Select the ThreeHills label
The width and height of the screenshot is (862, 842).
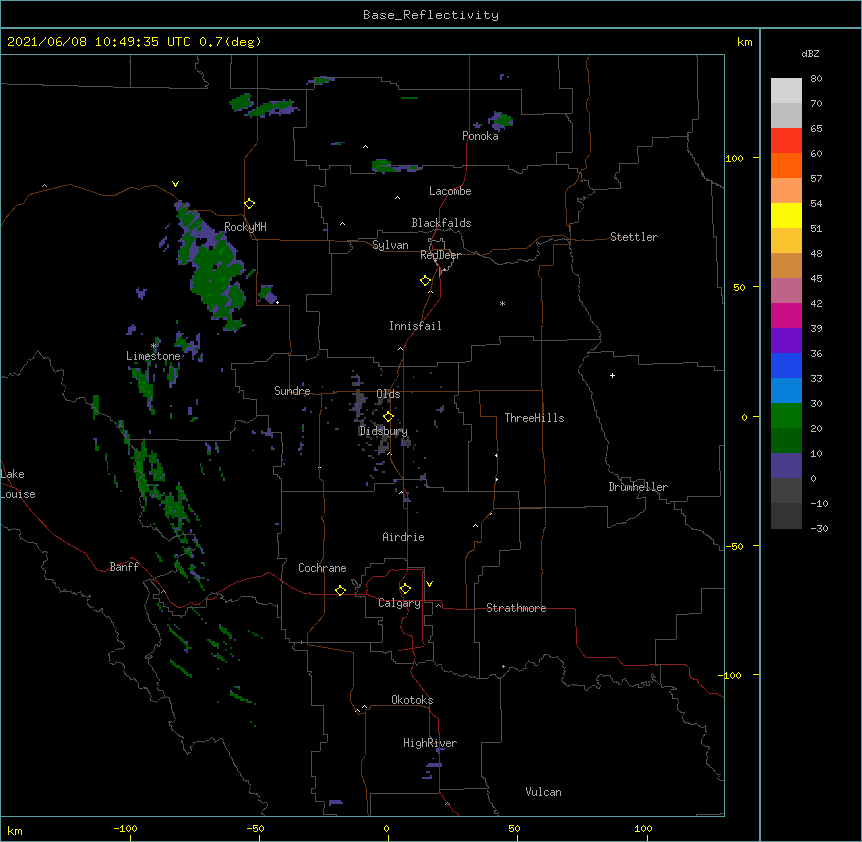(534, 418)
